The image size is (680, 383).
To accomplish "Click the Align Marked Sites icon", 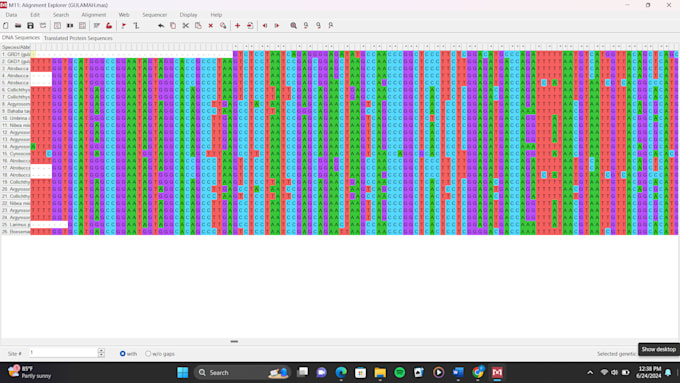I will 136,26.
